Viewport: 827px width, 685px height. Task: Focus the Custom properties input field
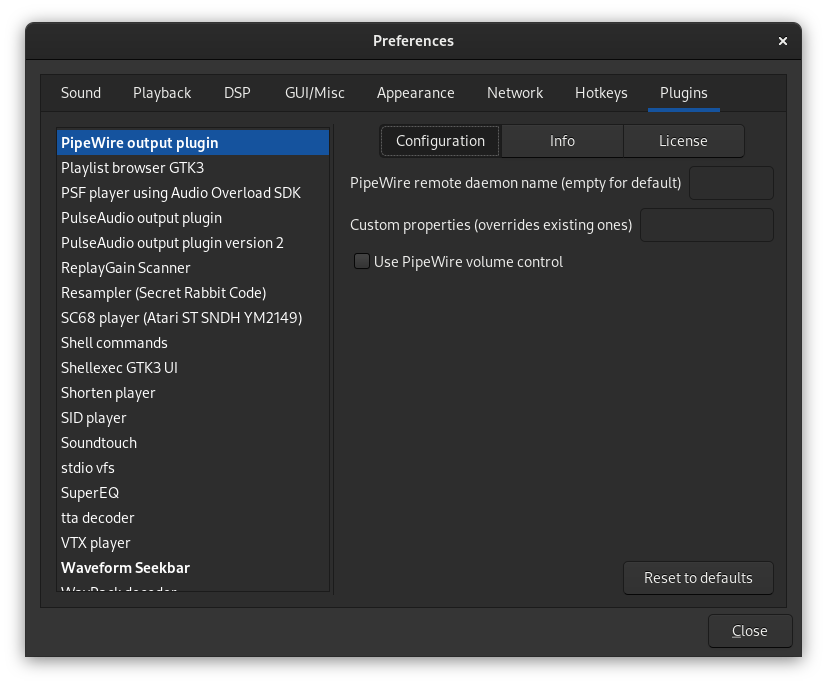[706, 225]
